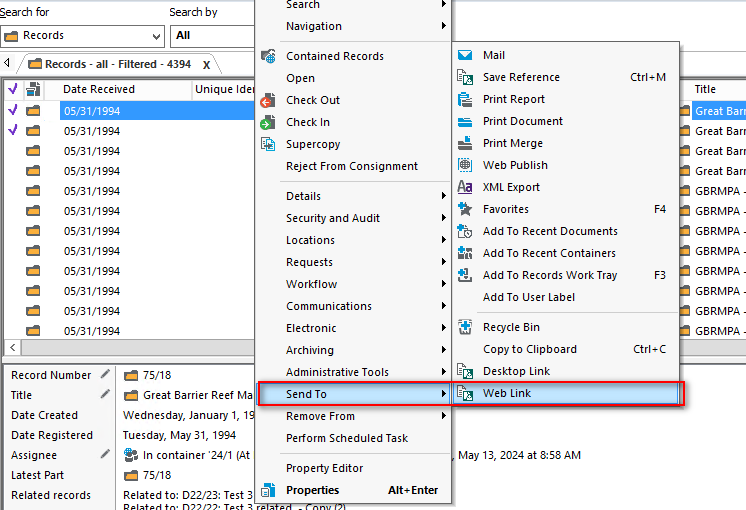Image resolution: width=746 pixels, height=510 pixels.
Task: Click the edit pencil beside Assignee
Action: [x=105, y=454]
